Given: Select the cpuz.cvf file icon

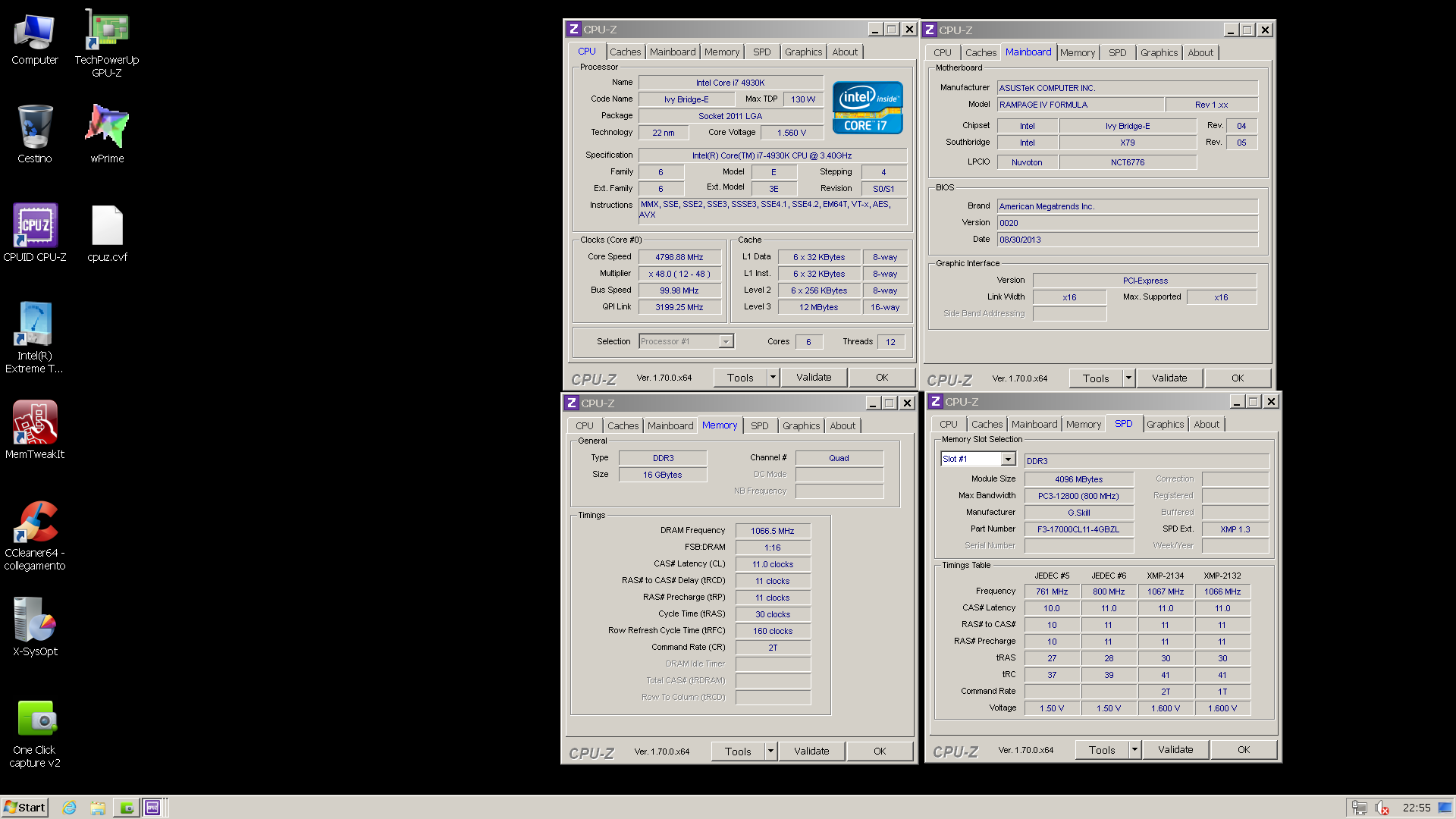Looking at the screenshot, I should click(x=107, y=233).
